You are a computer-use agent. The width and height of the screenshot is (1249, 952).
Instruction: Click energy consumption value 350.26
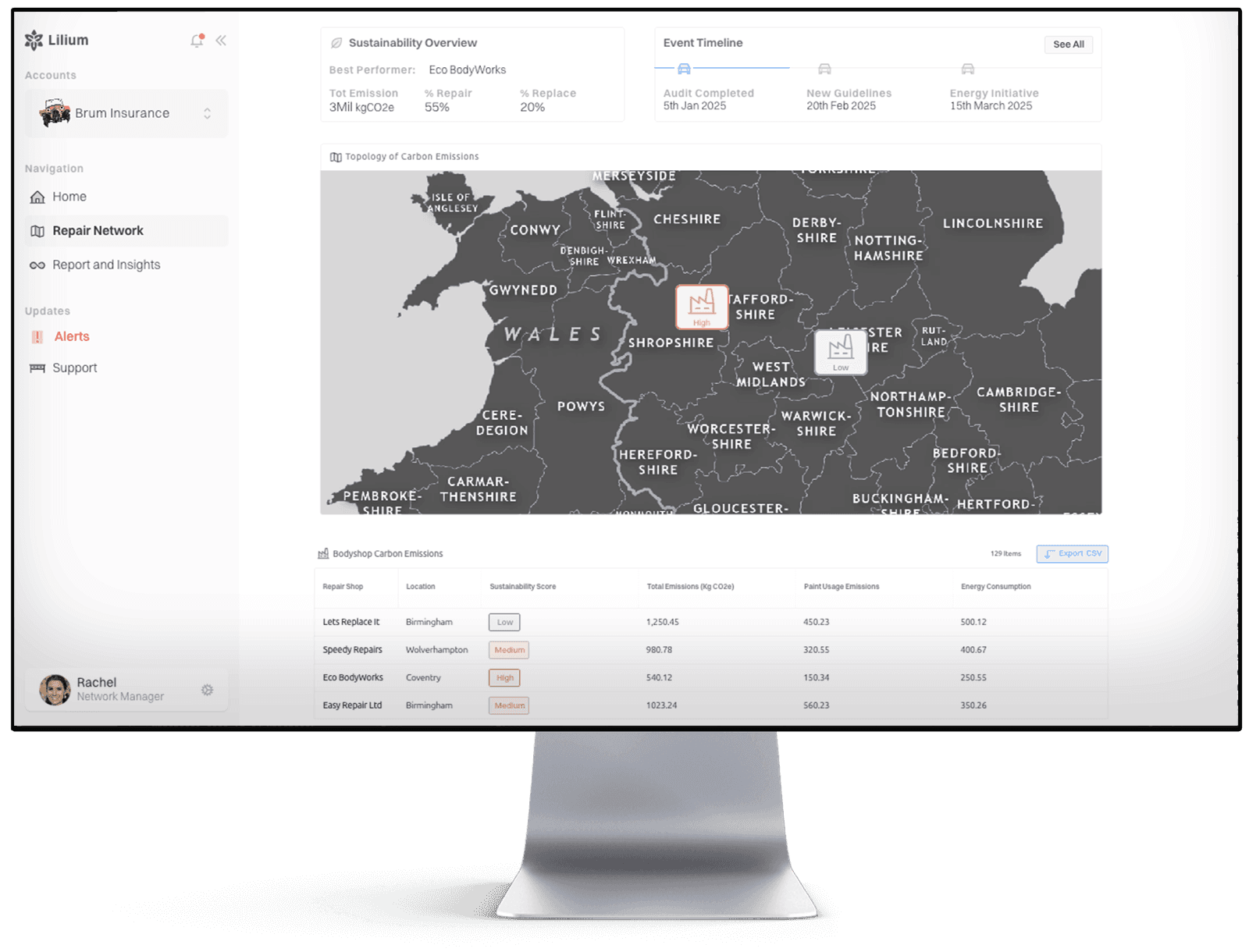(x=973, y=705)
